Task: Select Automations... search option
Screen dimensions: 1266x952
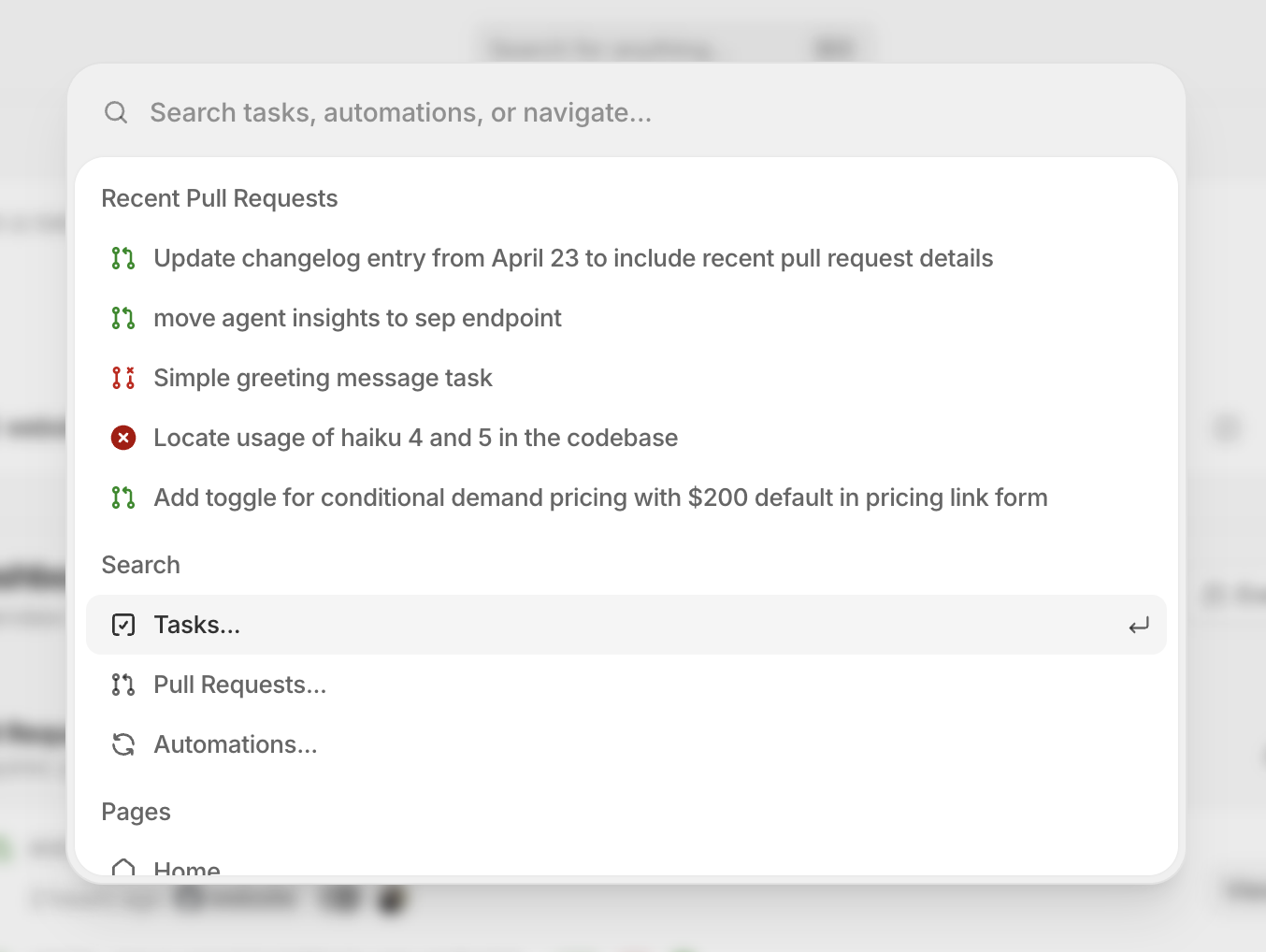Action: point(236,744)
